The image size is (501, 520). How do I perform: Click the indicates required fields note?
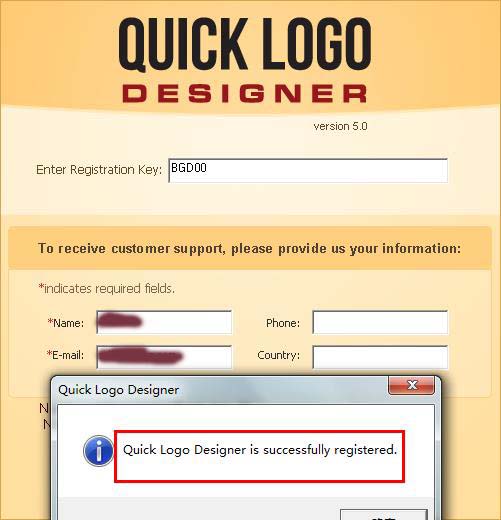coord(106,288)
